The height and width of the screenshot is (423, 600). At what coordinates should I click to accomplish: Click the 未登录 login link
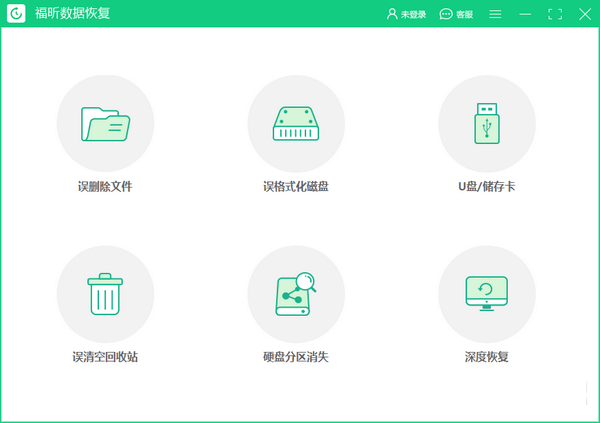click(x=413, y=15)
